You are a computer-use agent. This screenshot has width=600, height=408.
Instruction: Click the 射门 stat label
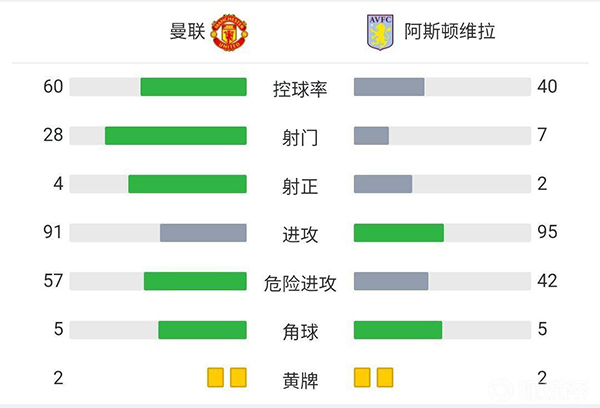[x=300, y=137]
